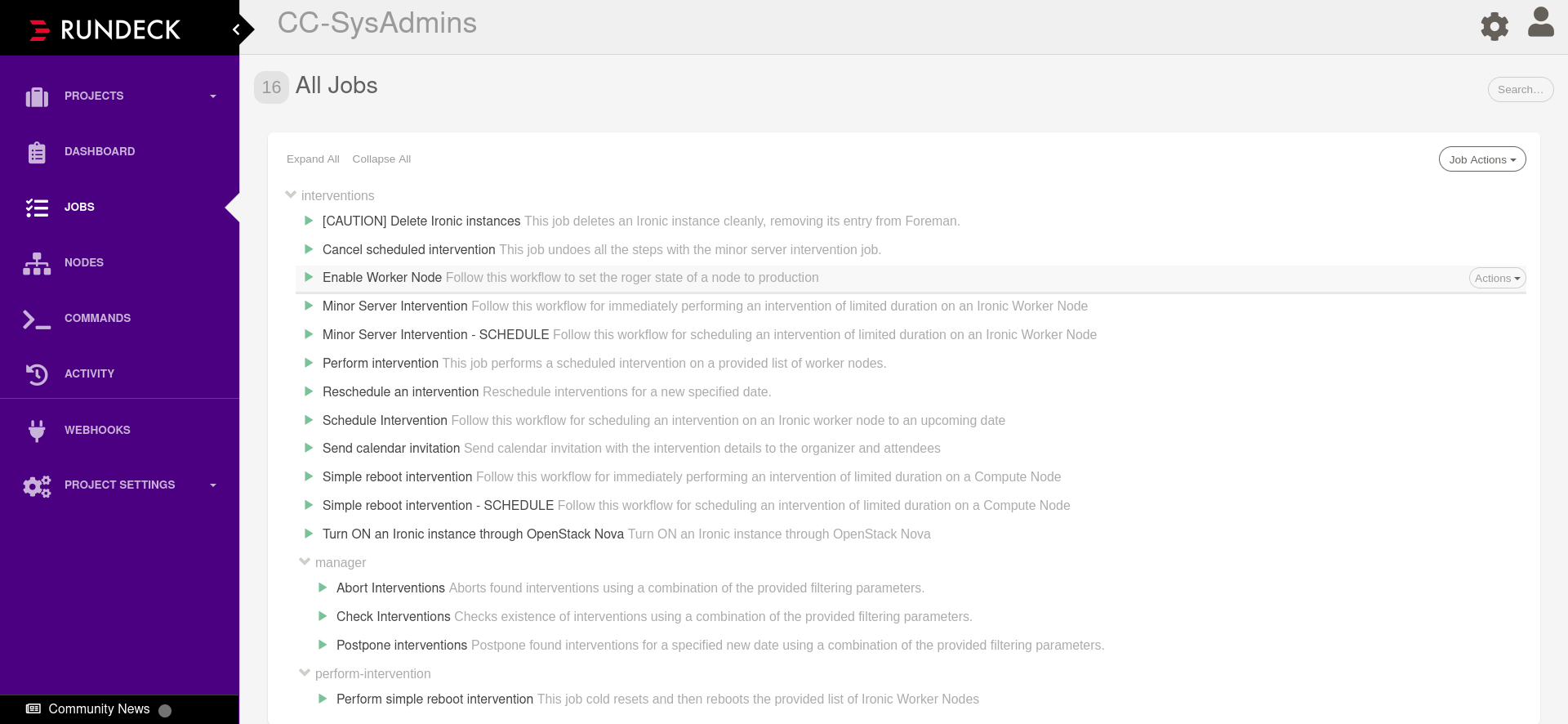
Task: Click the Dashboard clipboard icon
Action: click(x=37, y=152)
